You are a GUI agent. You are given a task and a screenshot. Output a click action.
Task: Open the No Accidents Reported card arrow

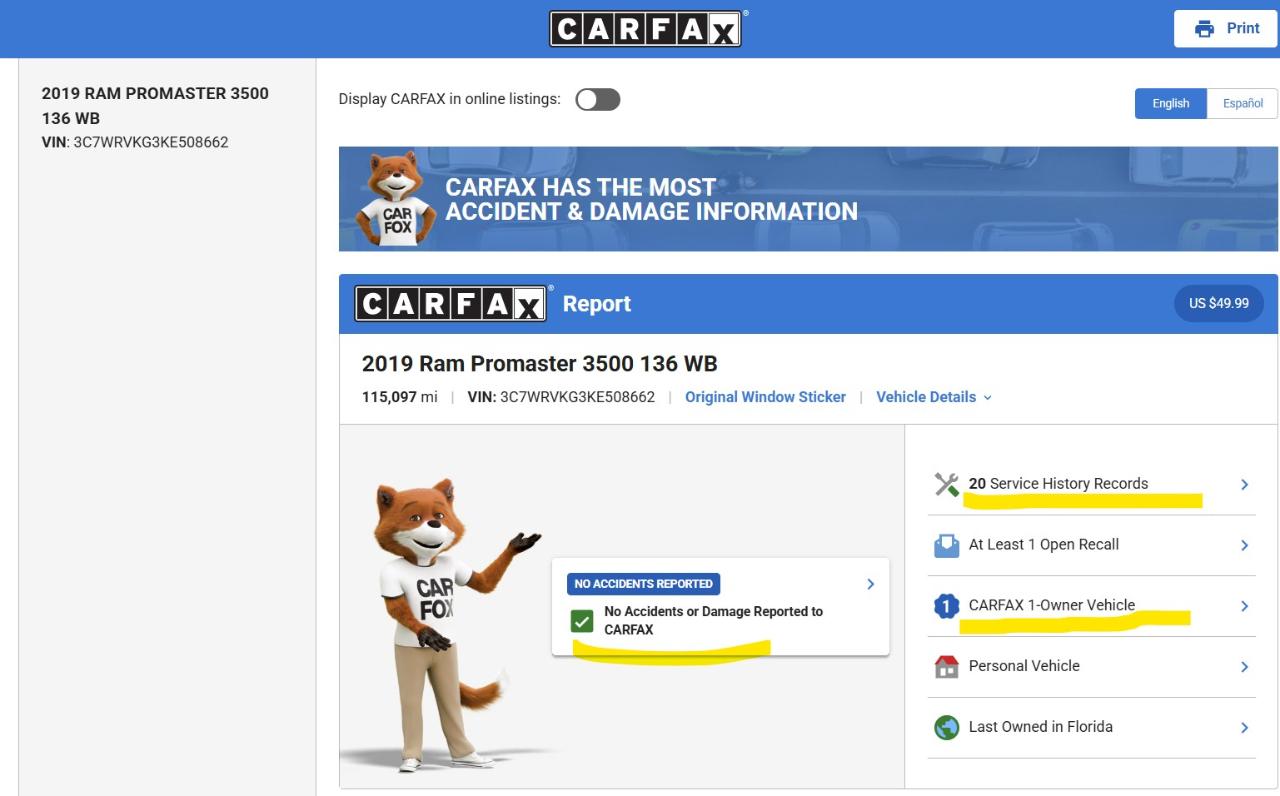(x=870, y=584)
